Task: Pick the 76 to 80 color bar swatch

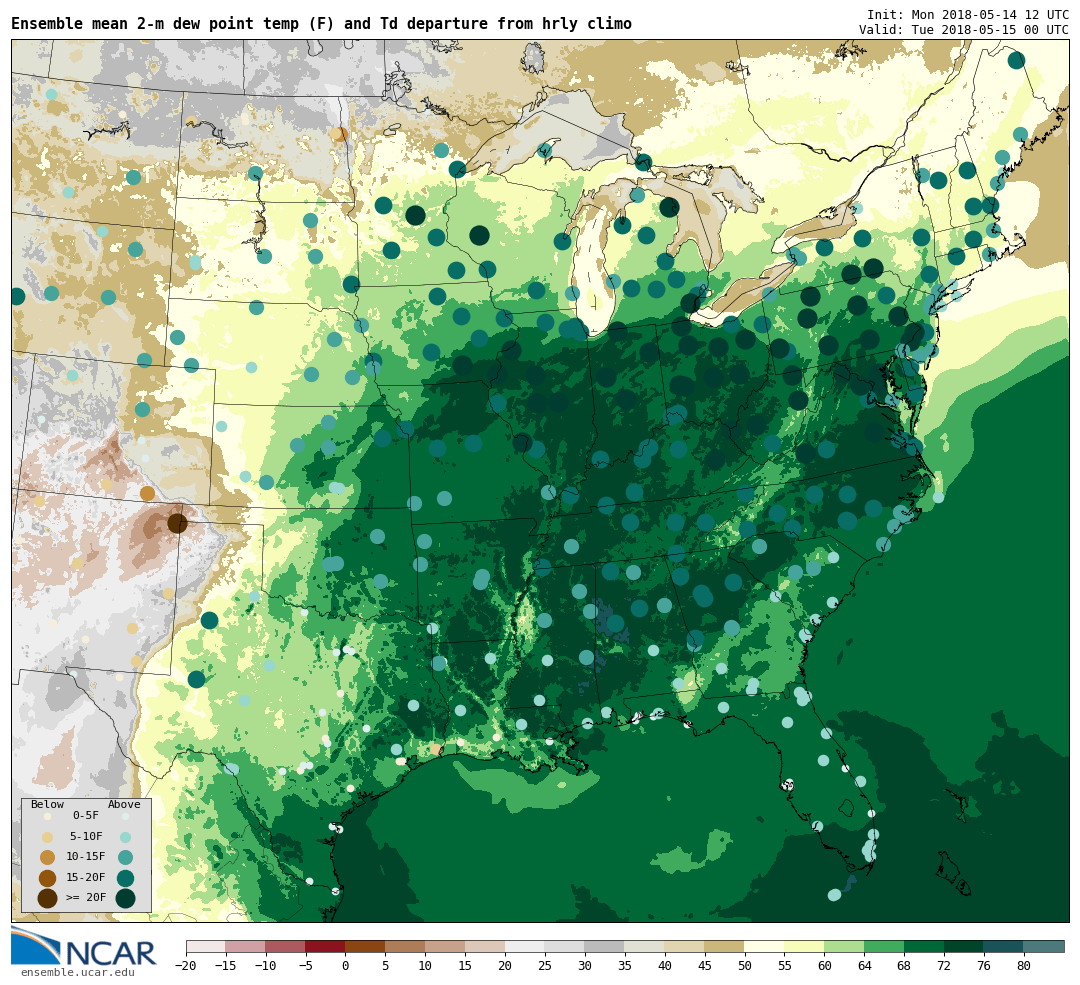Action: (1004, 946)
